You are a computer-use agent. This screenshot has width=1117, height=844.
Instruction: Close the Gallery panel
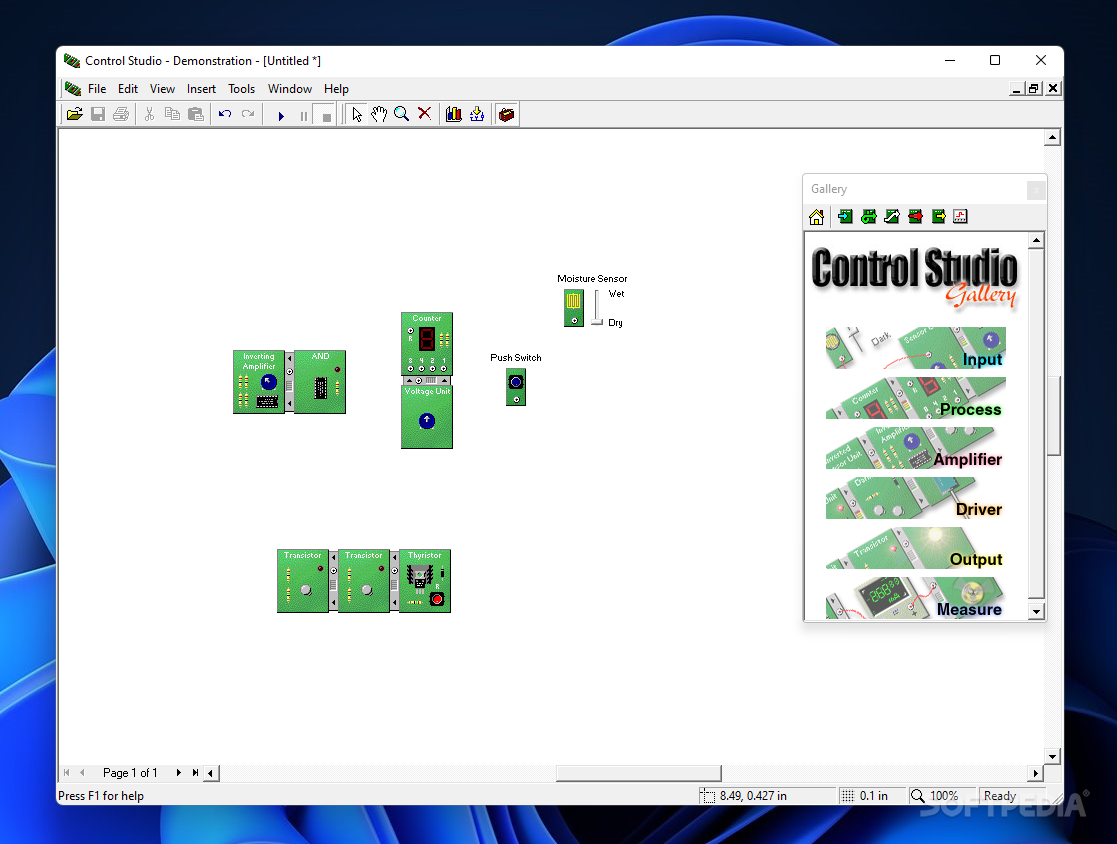click(x=1036, y=190)
